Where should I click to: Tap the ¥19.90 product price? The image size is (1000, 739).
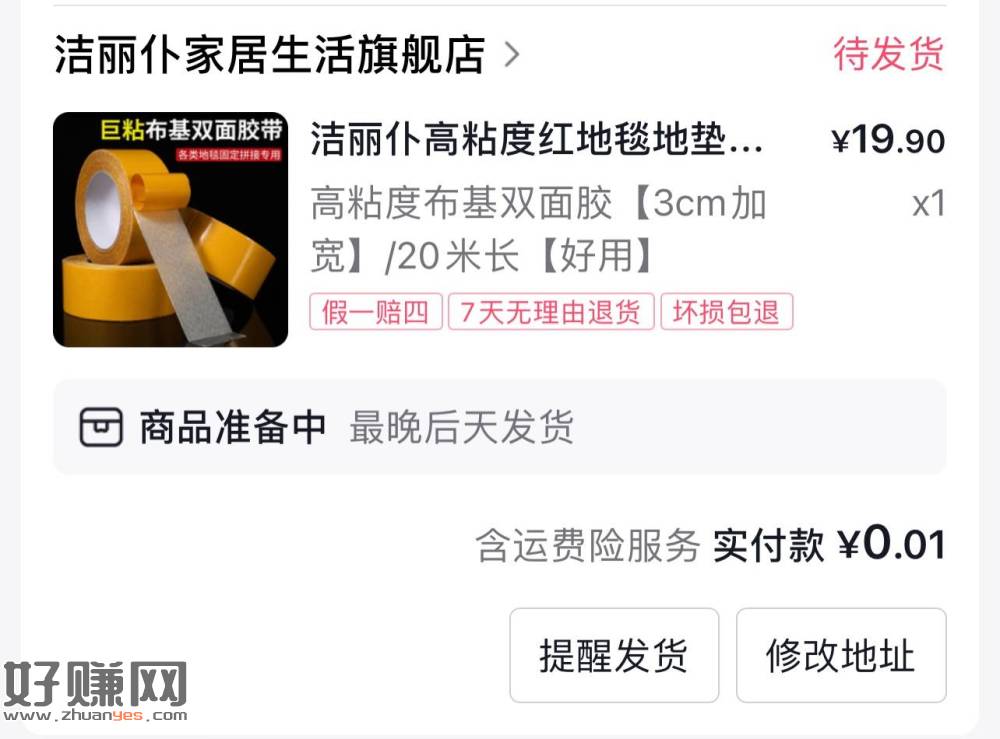888,140
